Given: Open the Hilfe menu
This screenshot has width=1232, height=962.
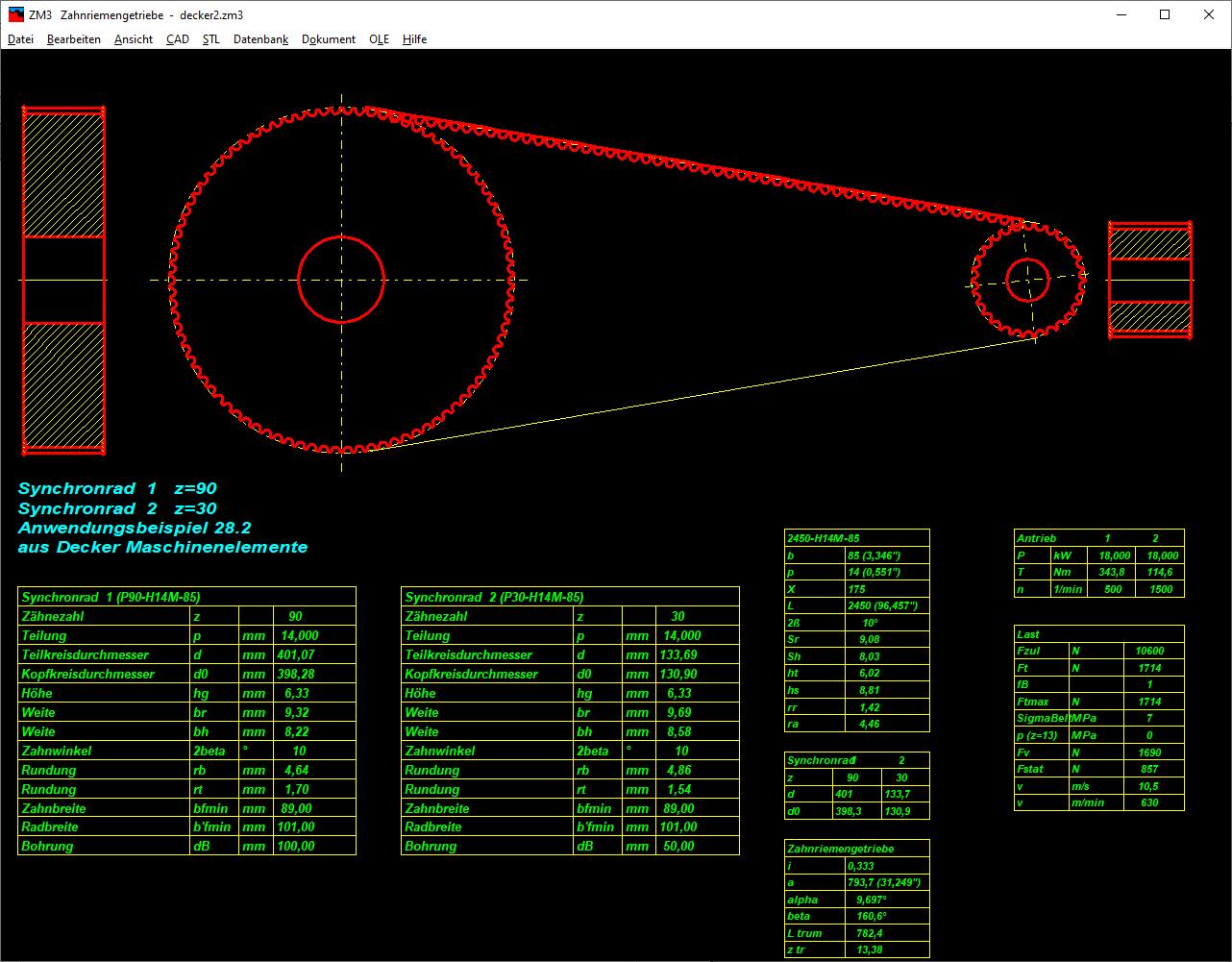Looking at the screenshot, I should click(415, 39).
